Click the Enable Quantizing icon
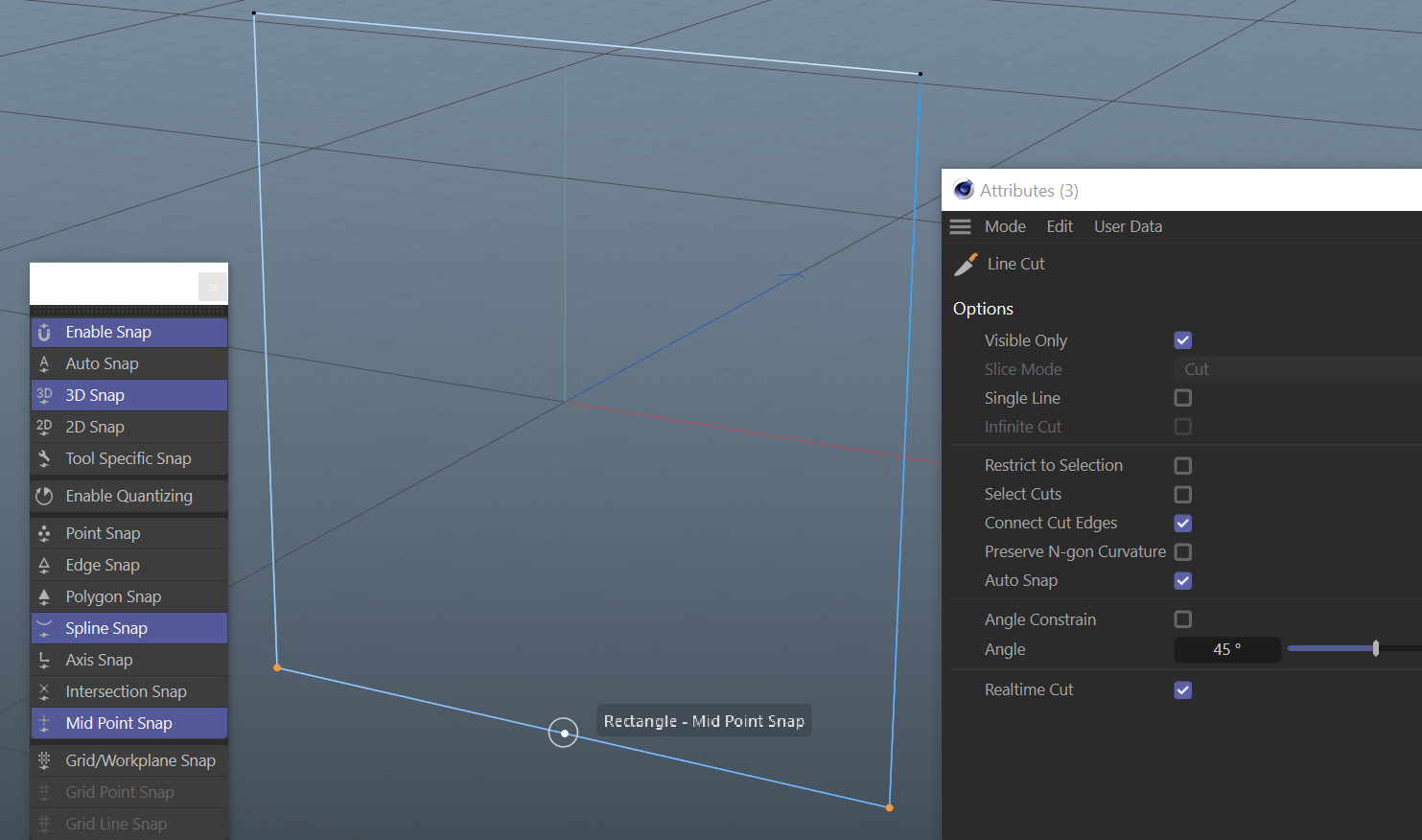The height and width of the screenshot is (840, 1422). (x=44, y=496)
